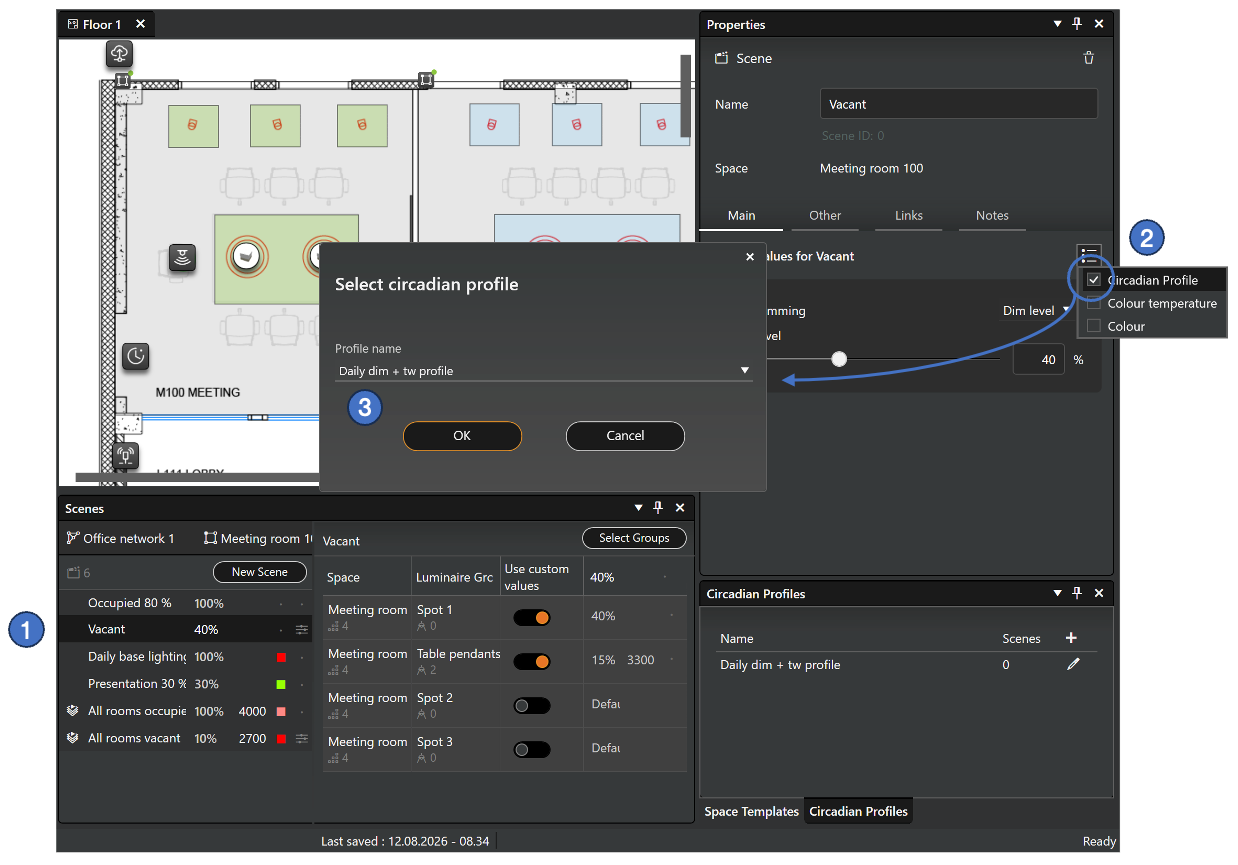The image size is (1238, 865).
Task: Switch to the Links tab
Action: pos(909,215)
